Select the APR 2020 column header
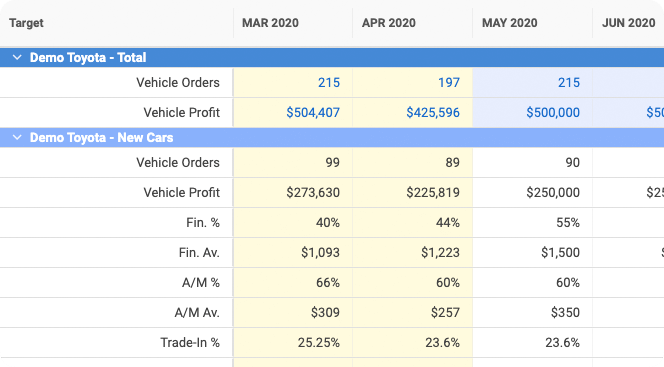This screenshot has height=367, width=664. (x=388, y=23)
